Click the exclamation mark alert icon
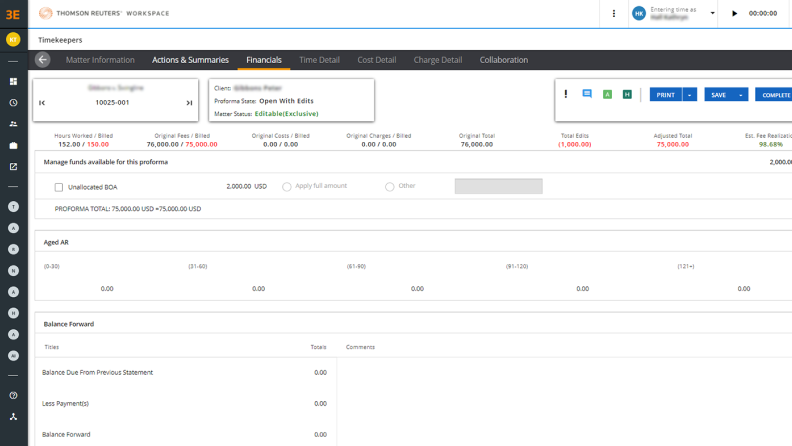The width and height of the screenshot is (792, 446). 566,94
